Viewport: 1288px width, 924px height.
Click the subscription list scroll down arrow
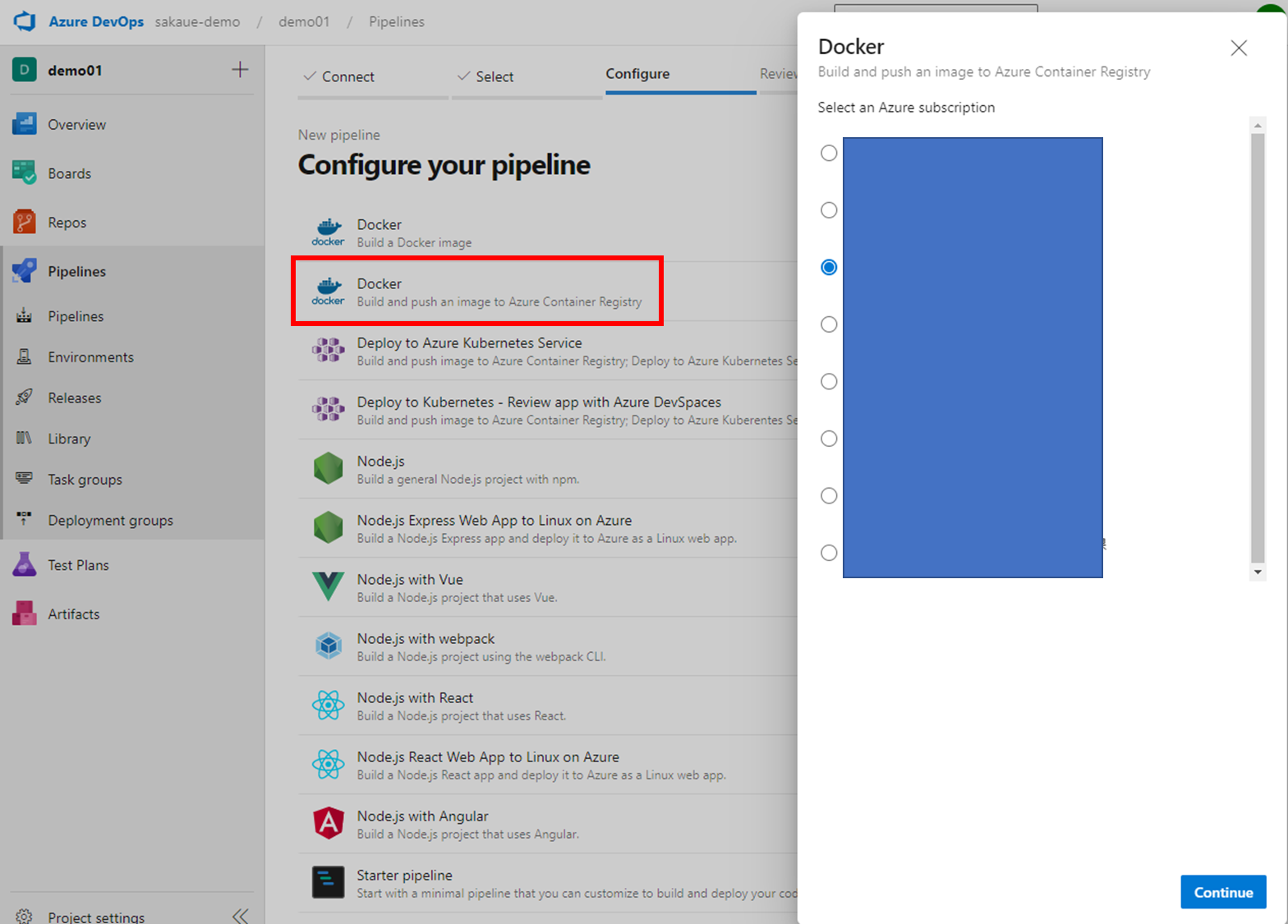click(x=1258, y=572)
